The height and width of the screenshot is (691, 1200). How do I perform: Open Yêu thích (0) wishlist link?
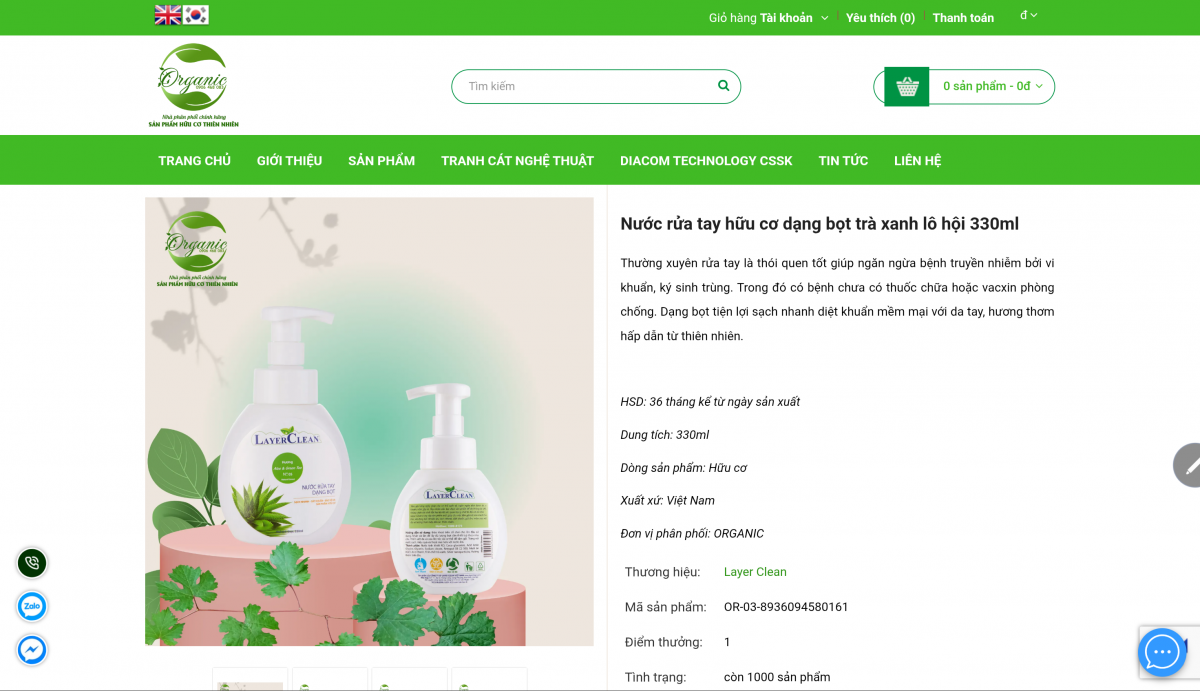click(x=880, y=18)
